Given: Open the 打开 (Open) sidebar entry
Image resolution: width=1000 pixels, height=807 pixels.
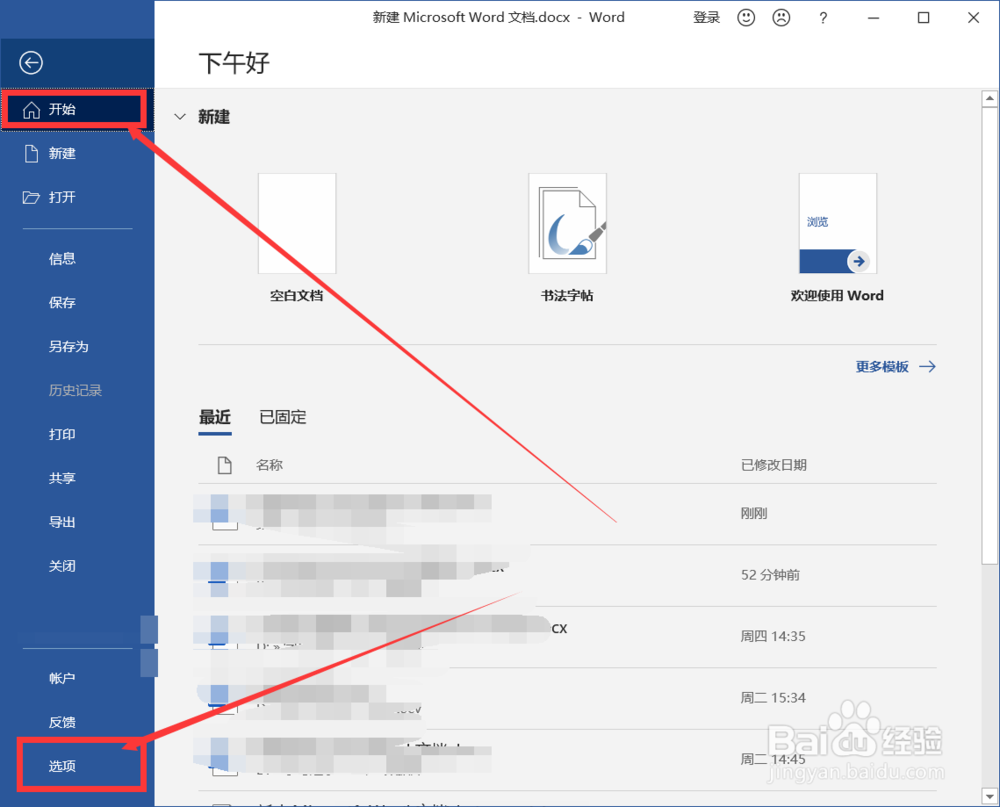Looking at the screenshot, I should click(x=62, y=197).
